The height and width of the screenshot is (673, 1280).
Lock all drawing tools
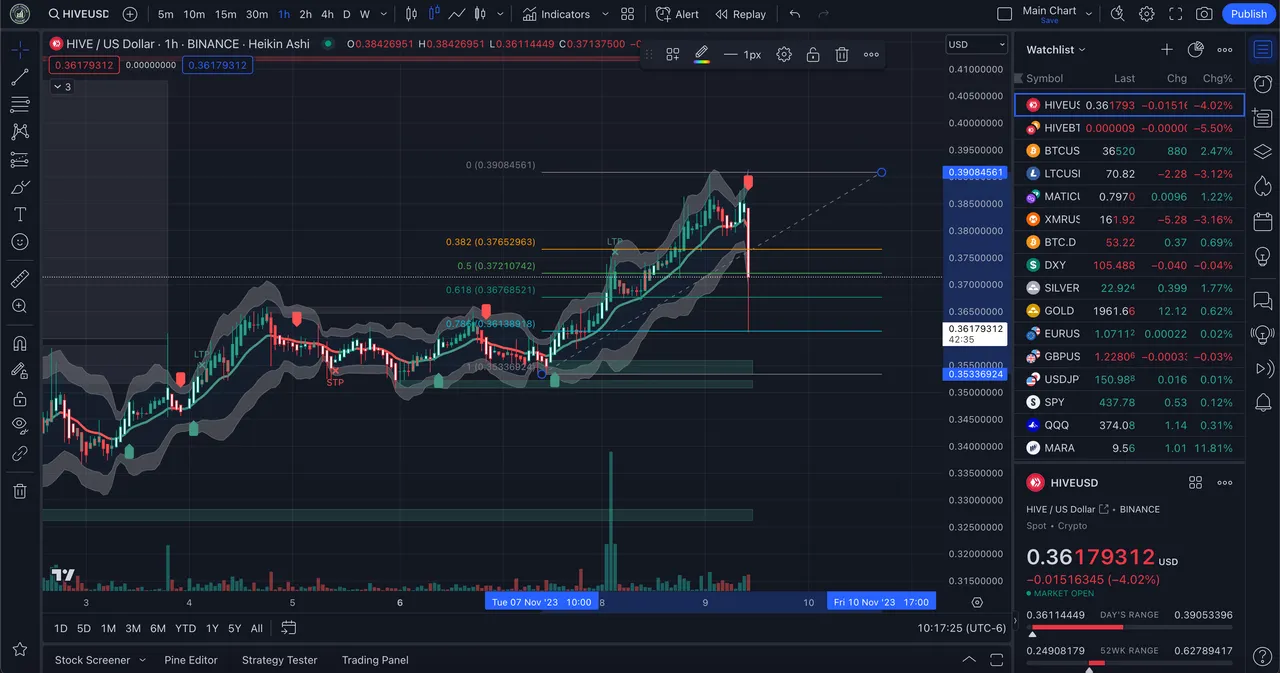pos(19,399)
